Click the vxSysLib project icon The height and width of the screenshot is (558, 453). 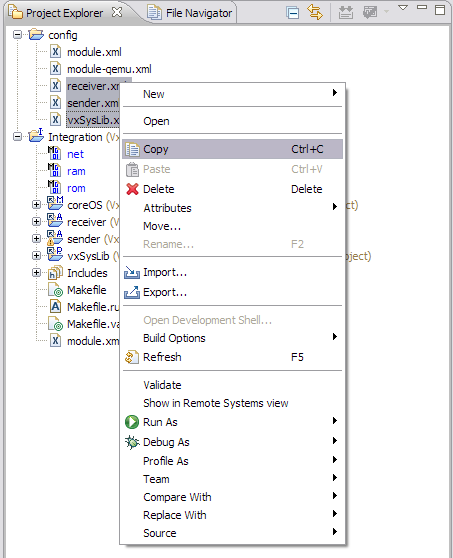click(55, 254)
